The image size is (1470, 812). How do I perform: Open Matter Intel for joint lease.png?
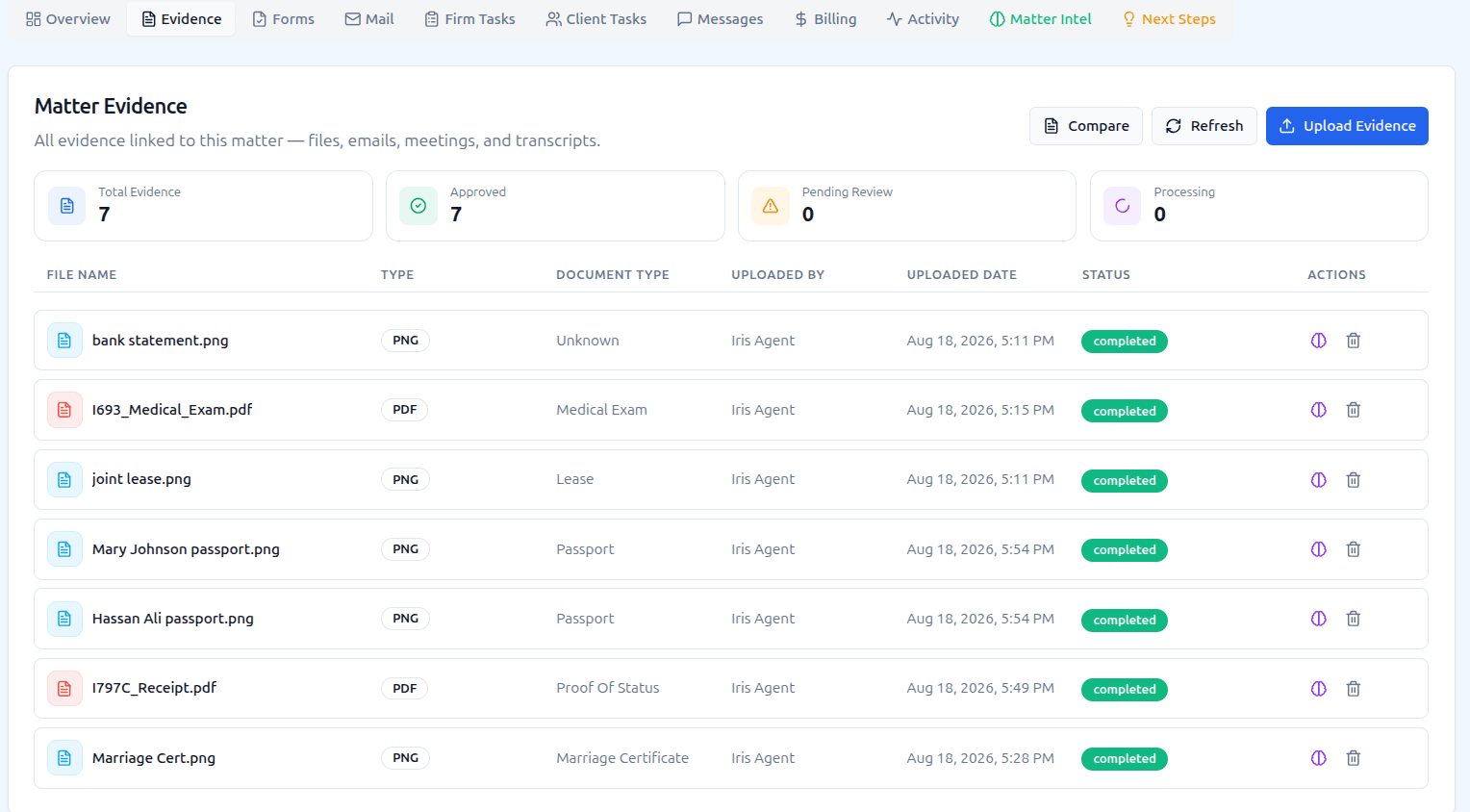pos(1319,480)
